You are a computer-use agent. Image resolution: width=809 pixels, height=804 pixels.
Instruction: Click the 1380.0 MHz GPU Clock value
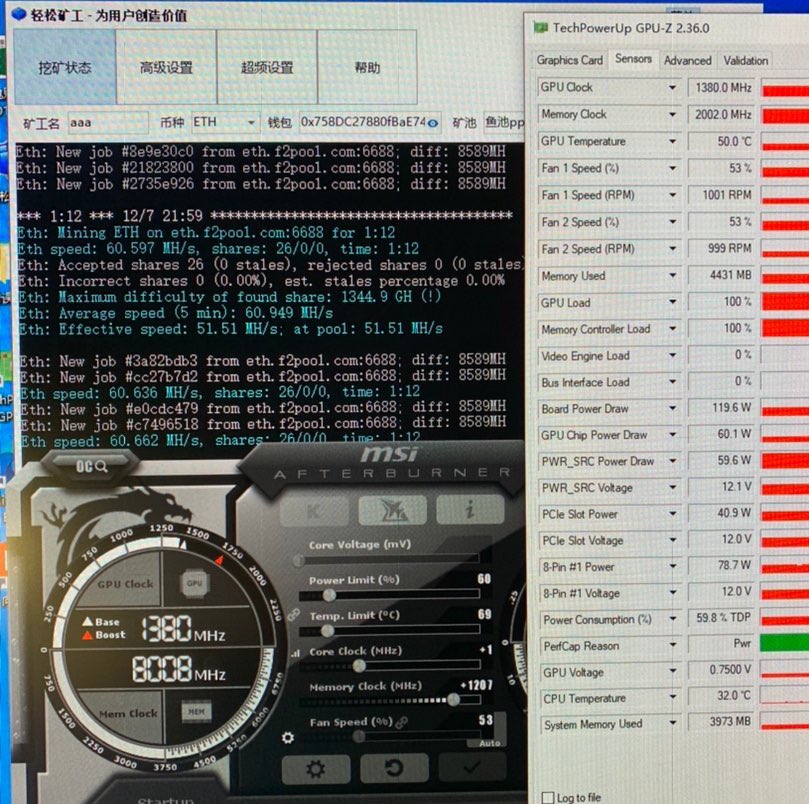tap(721, 88)
